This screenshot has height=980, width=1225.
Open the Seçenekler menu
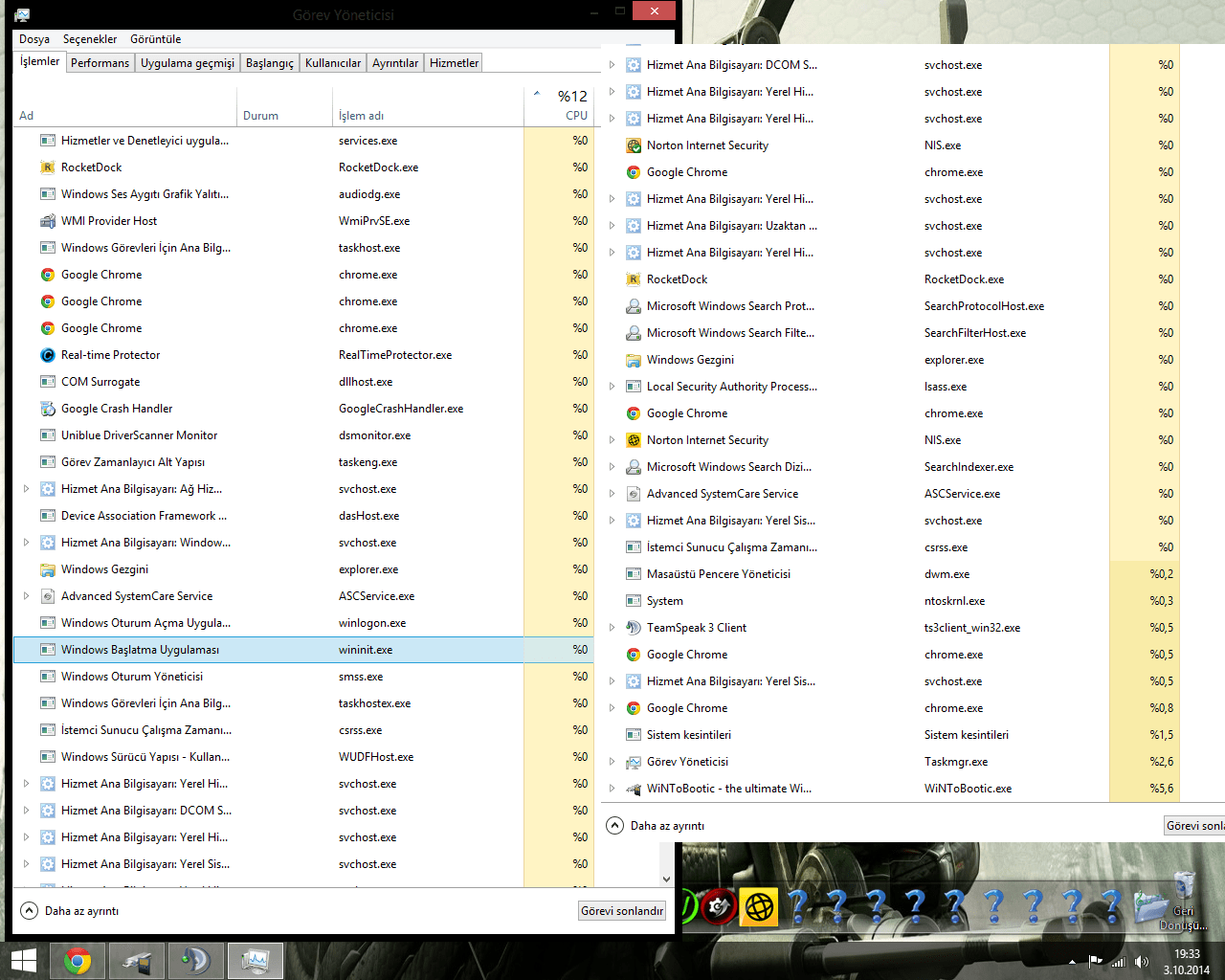(x=90, y=39)
